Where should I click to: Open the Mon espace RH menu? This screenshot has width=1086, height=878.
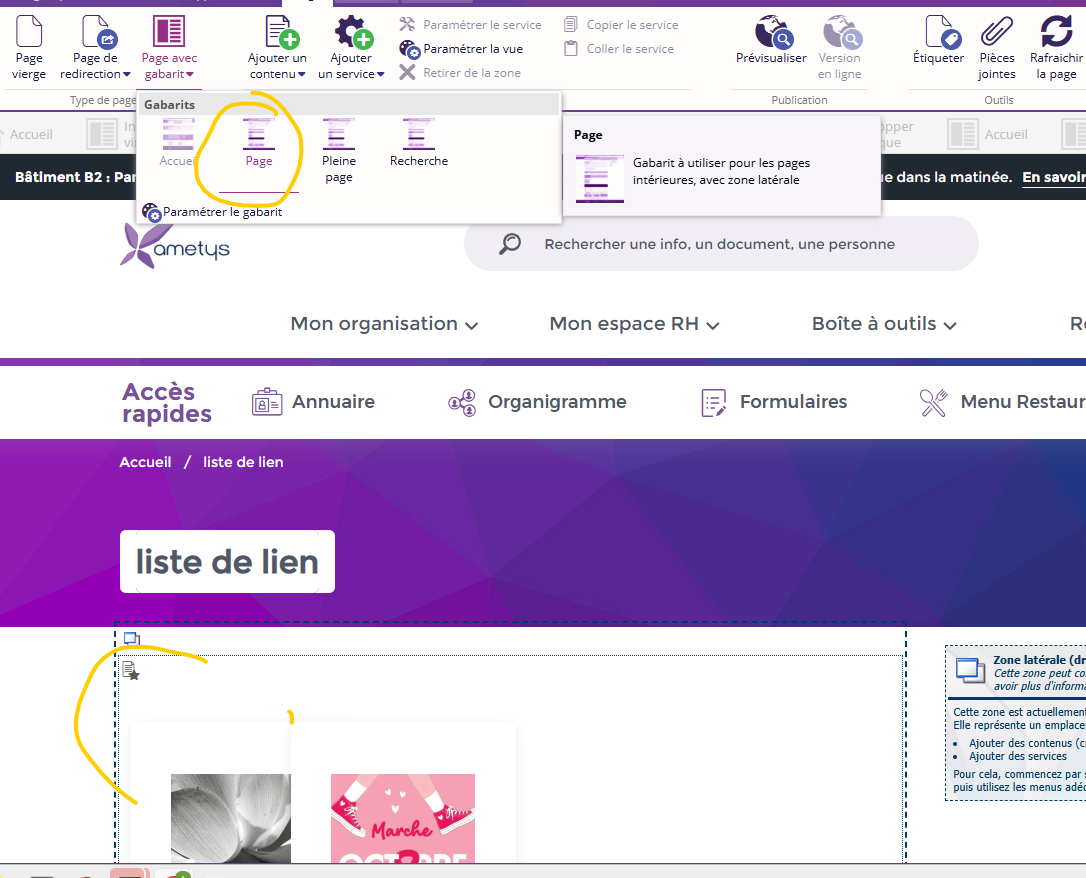634,324
